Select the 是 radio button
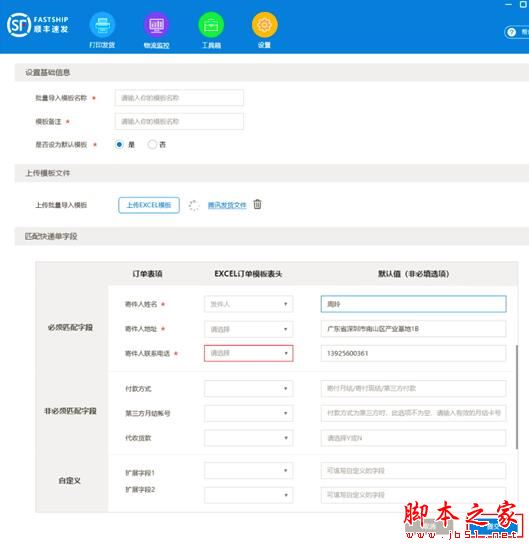The width and height of the screenshot is (529, 546). [119, 144]
